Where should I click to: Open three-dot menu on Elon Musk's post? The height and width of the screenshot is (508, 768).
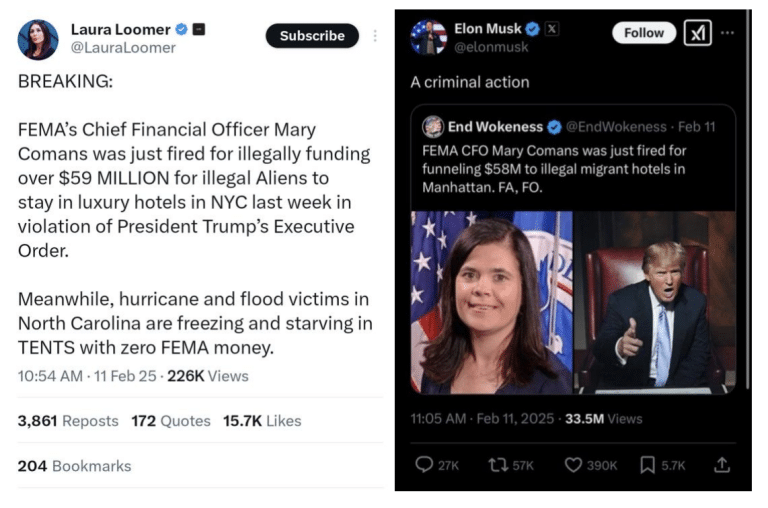(x=727, y=33)
